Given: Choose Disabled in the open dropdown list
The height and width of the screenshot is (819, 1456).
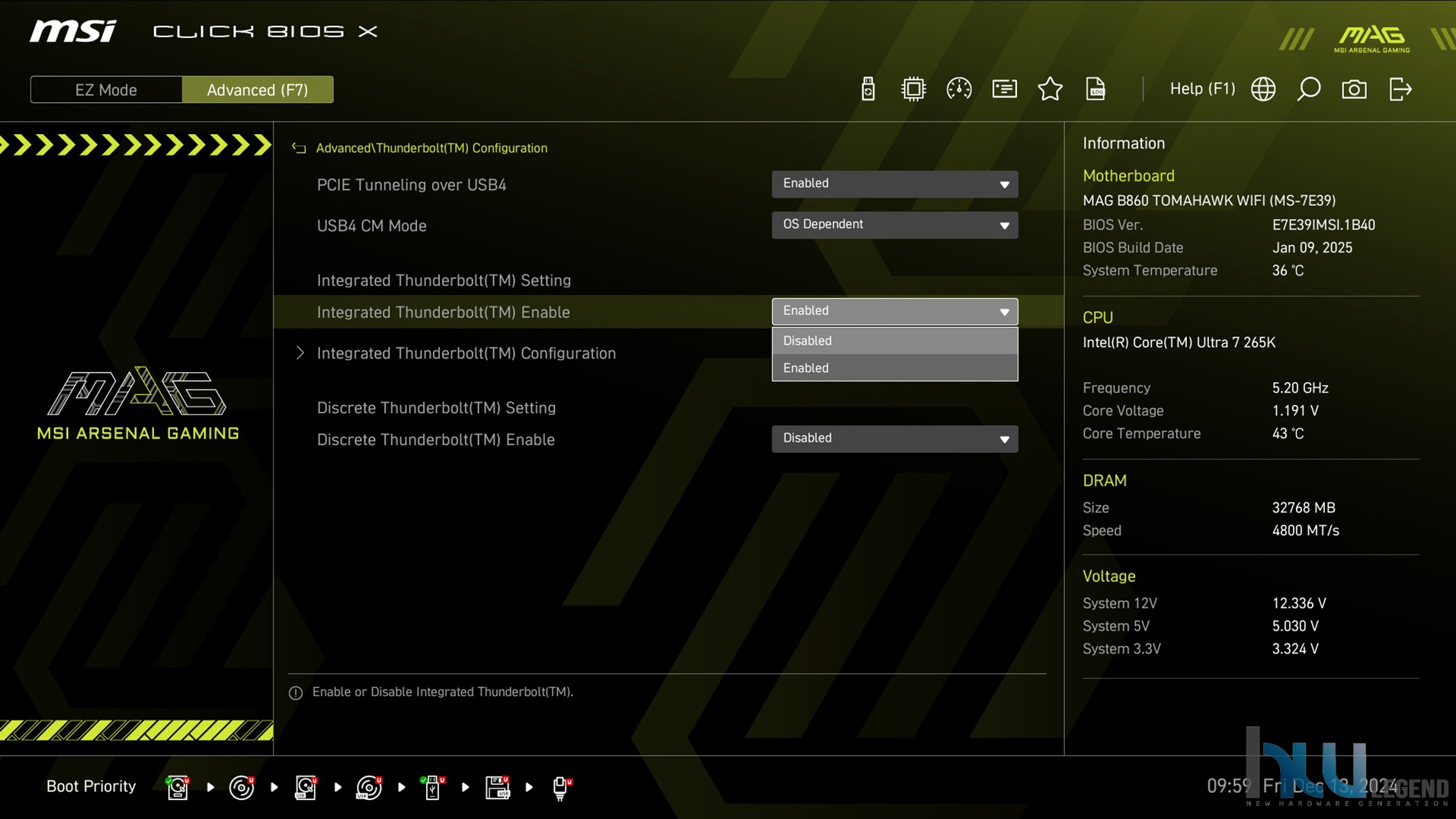Looking at the screenshot, I should (894, 341).
